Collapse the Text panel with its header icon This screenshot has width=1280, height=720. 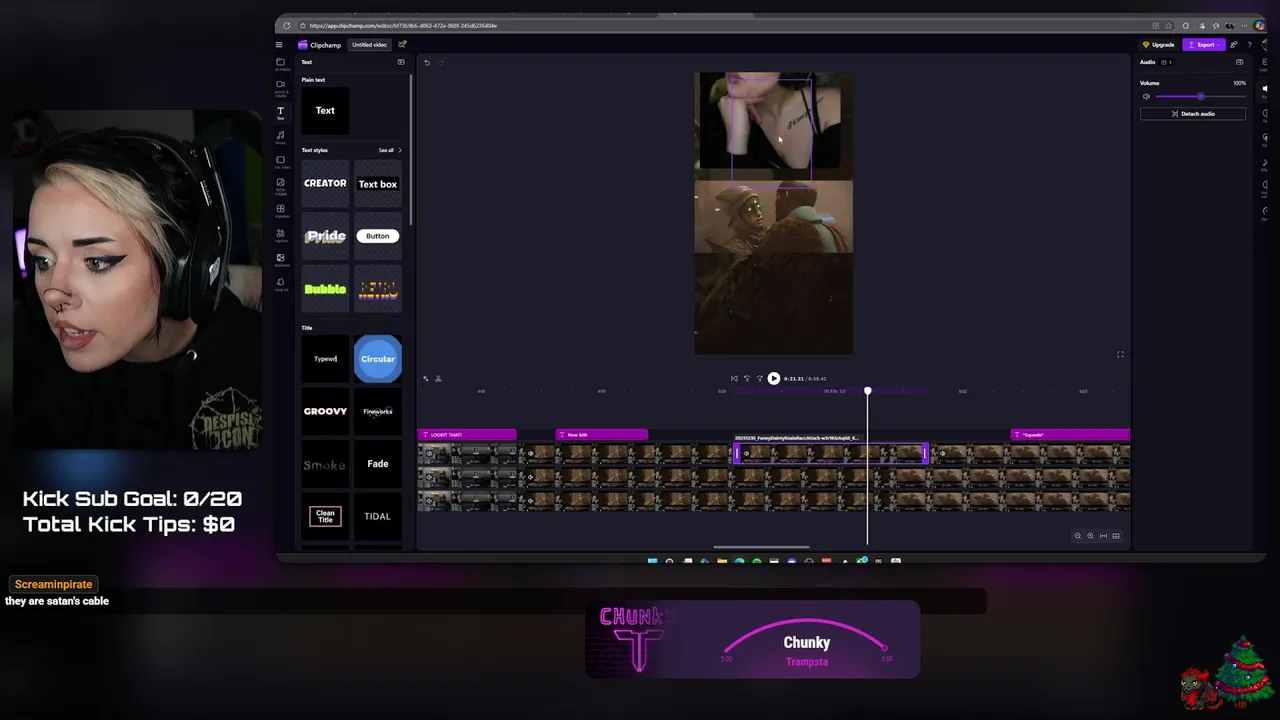point(401,62)
